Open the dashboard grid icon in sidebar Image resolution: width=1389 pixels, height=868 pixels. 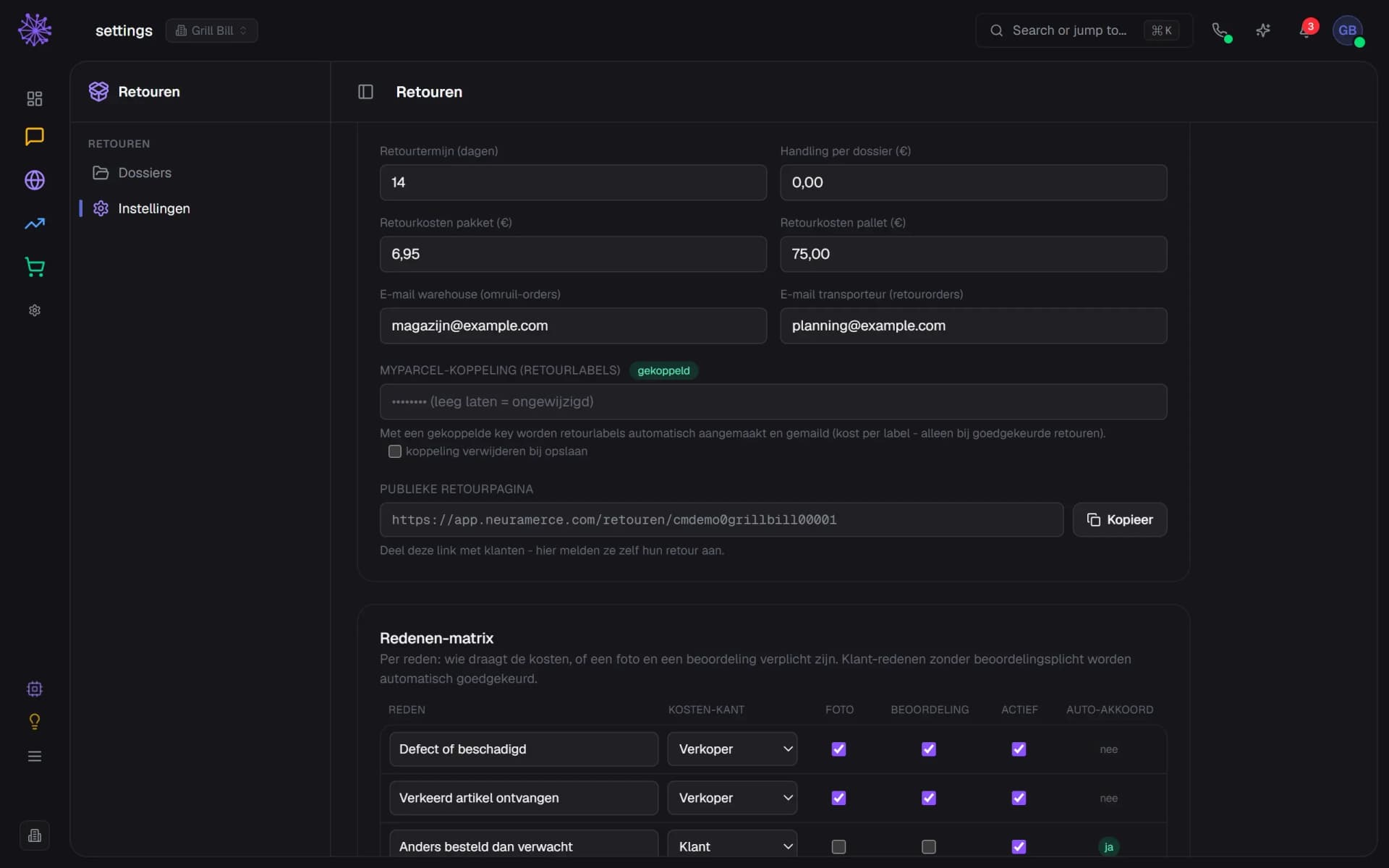34,98
